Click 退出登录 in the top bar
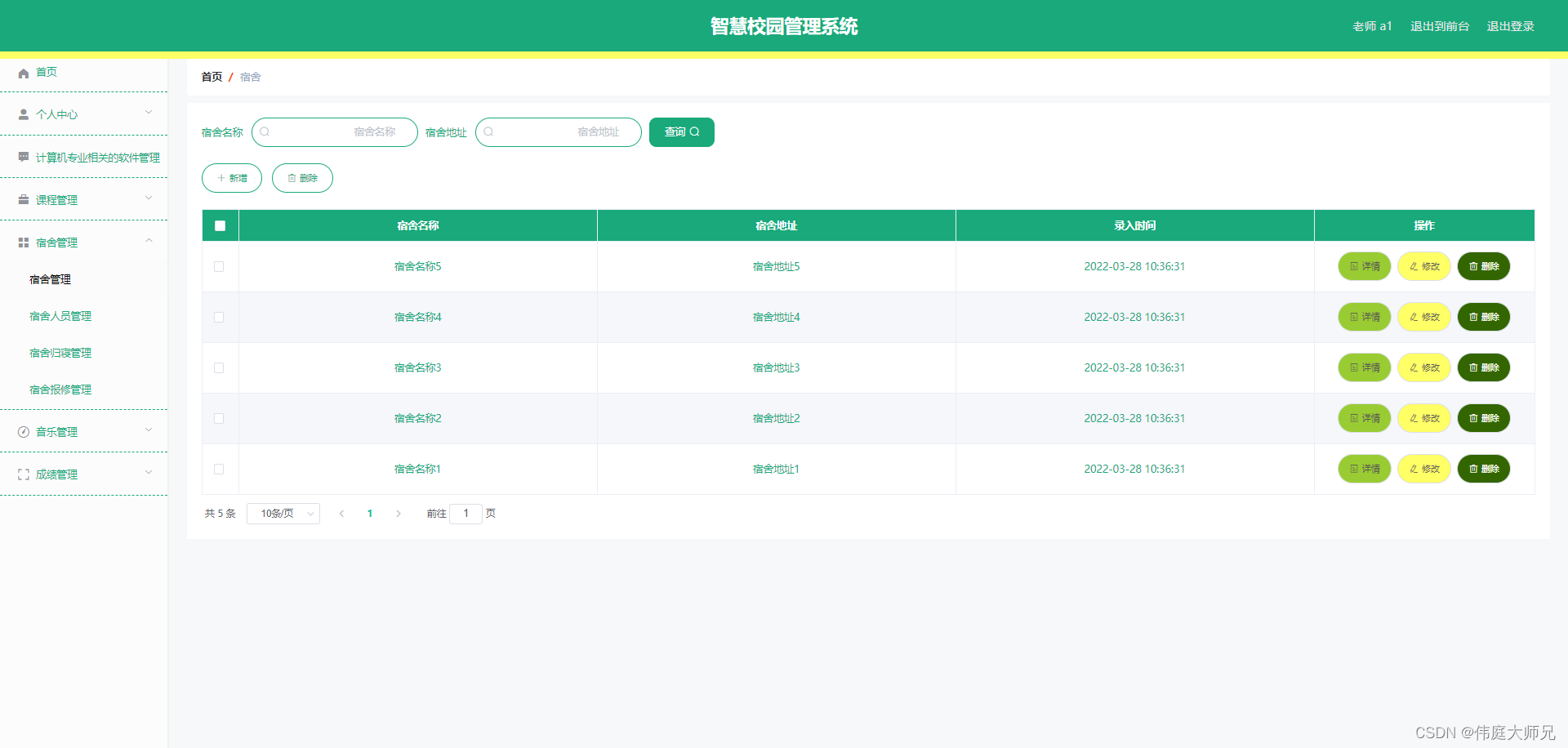 coord(1510,25)
